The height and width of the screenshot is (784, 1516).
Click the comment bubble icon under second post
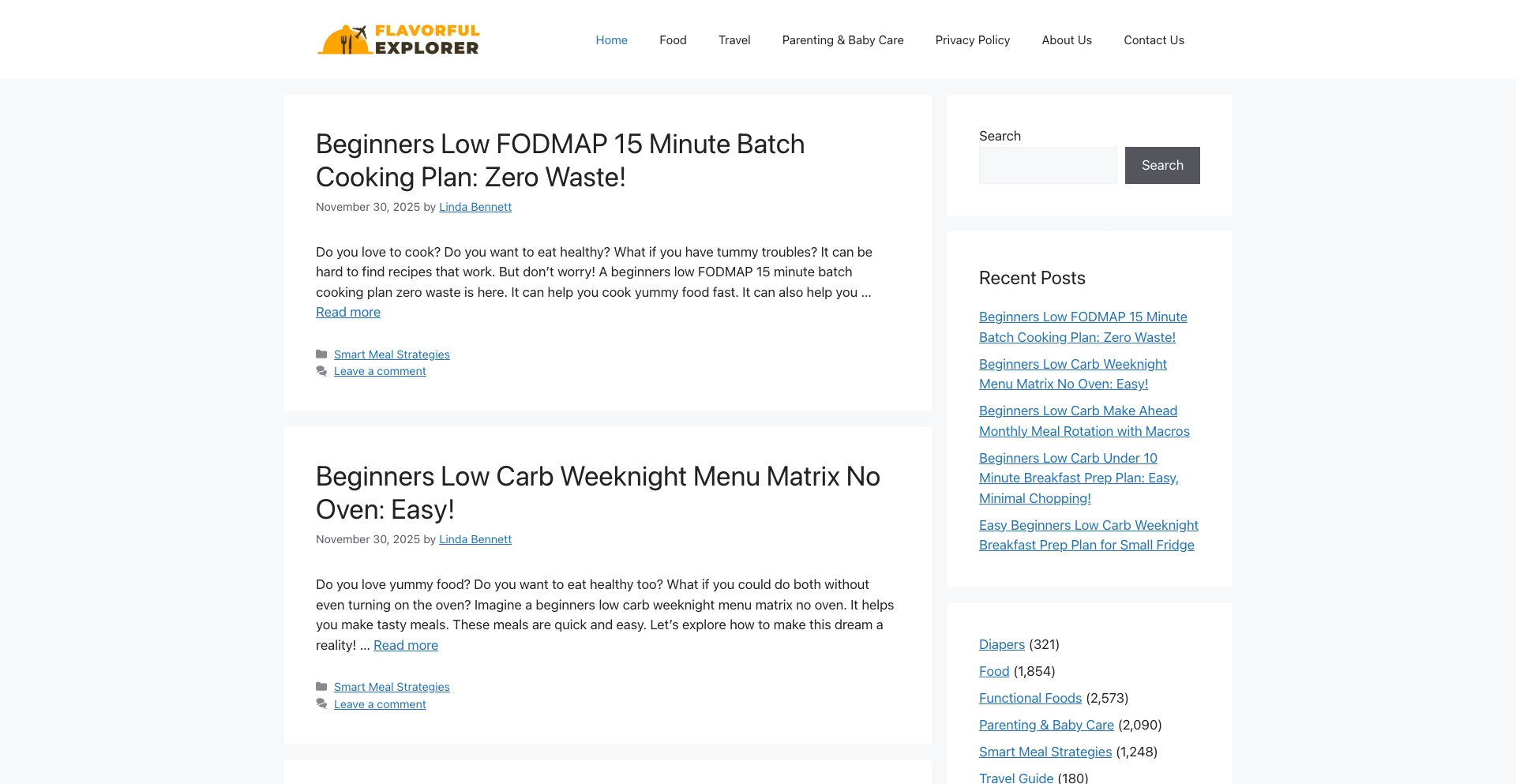coord(322,703)
